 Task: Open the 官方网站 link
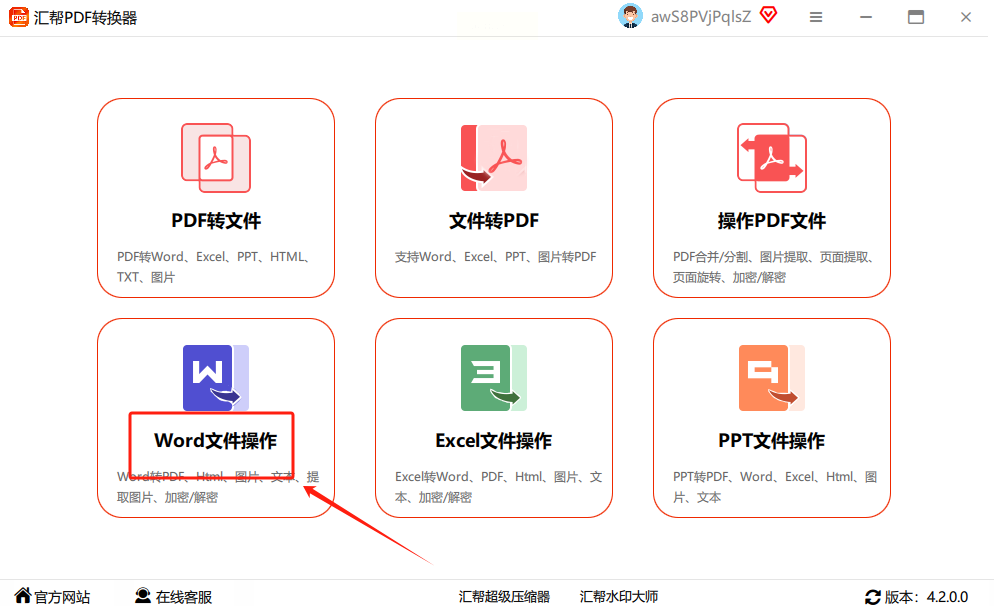pos(61,596)
